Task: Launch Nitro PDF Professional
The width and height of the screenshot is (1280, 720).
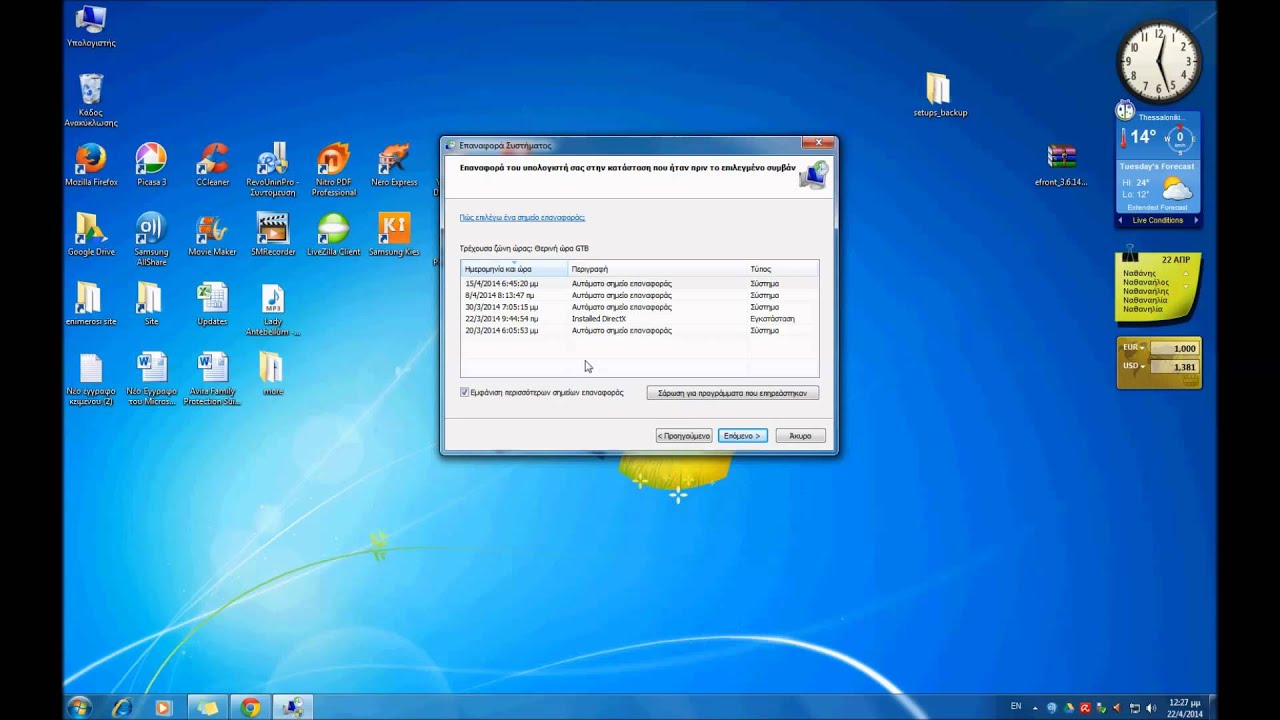Action: pos(333,170)
